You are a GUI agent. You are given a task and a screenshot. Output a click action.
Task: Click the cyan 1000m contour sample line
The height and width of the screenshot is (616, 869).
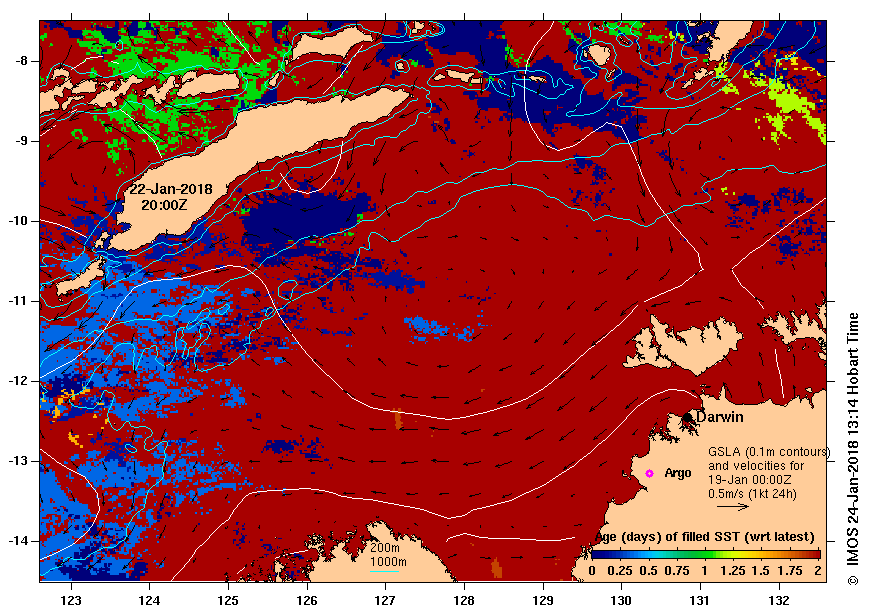coord(385,571)
